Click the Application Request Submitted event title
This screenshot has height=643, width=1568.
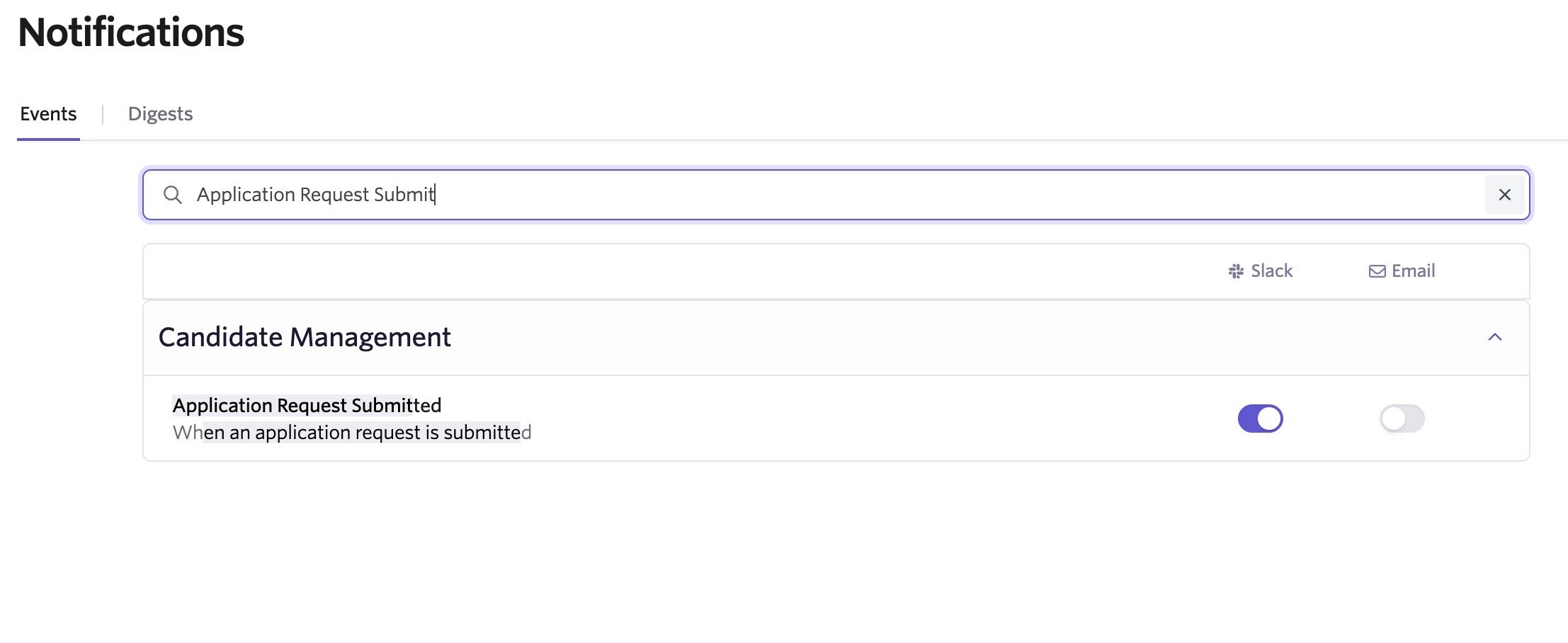pyautogui.click(x=307, y=405)
